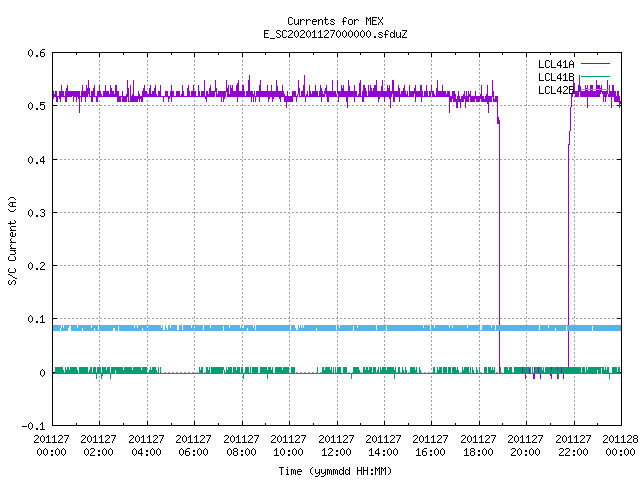Screen dimensions: 640x480
Task: Click the purple LCL41A legend line sample
Action: click(x=595, y=64)
